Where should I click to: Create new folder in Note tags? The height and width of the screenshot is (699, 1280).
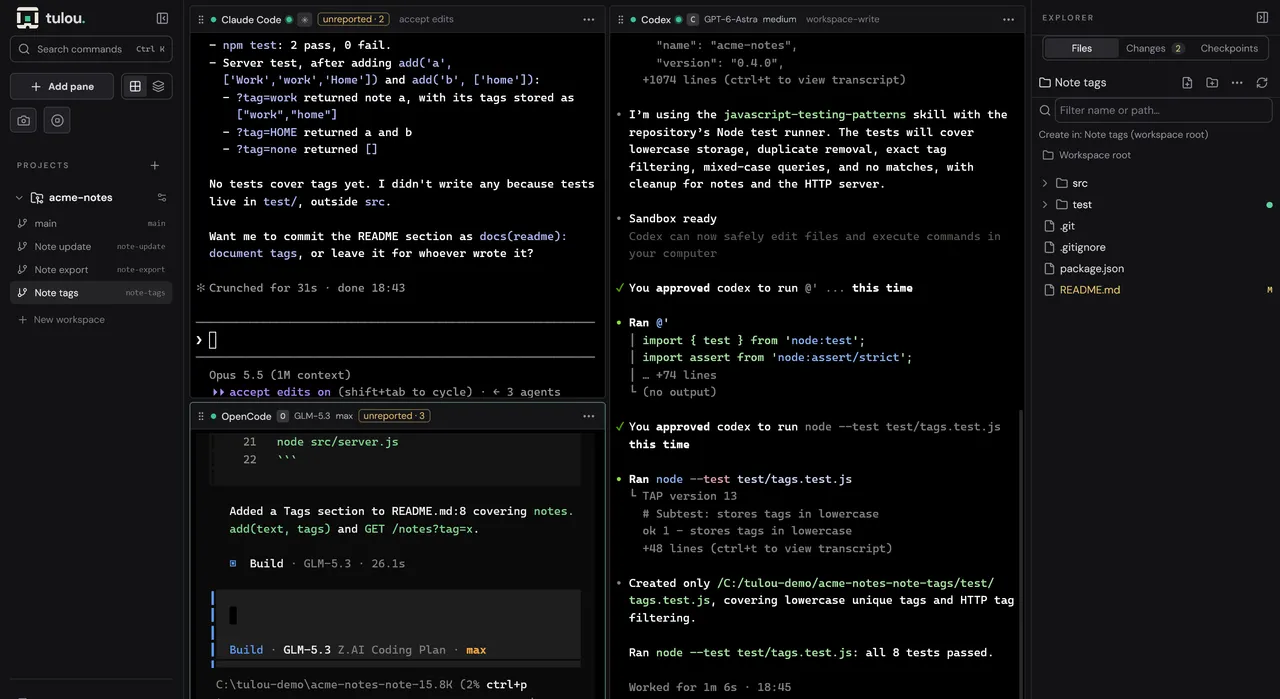pos(1212,82)
